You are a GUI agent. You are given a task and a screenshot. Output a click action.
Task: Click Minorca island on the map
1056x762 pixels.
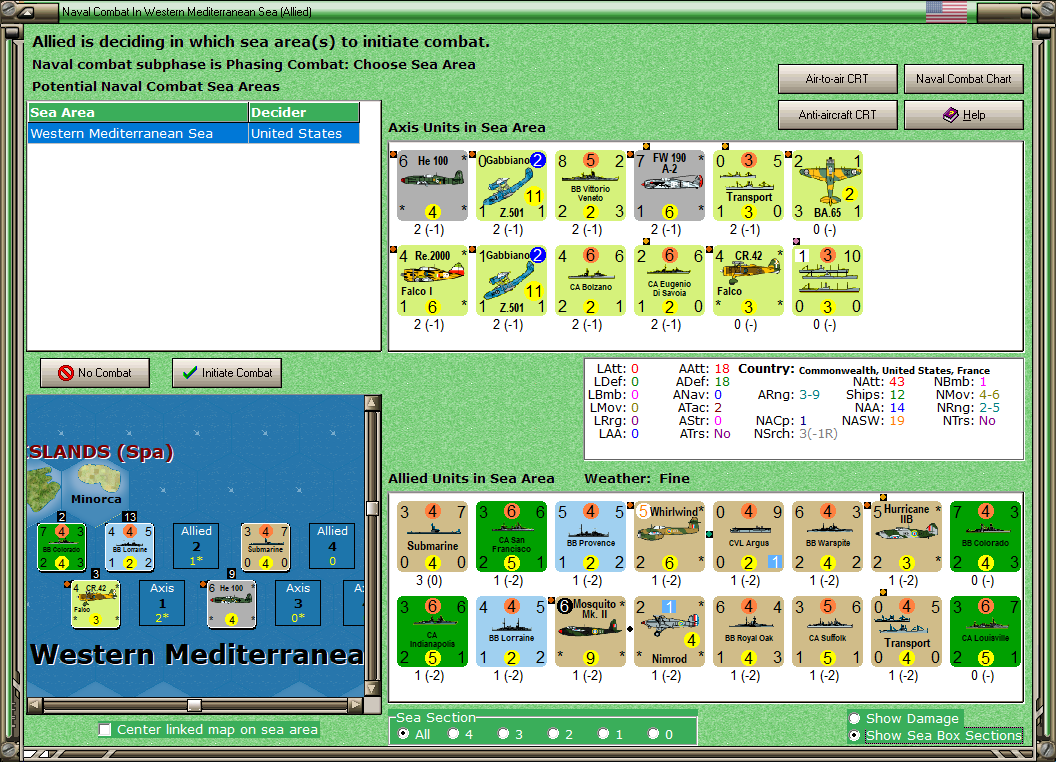coord(98,480)
